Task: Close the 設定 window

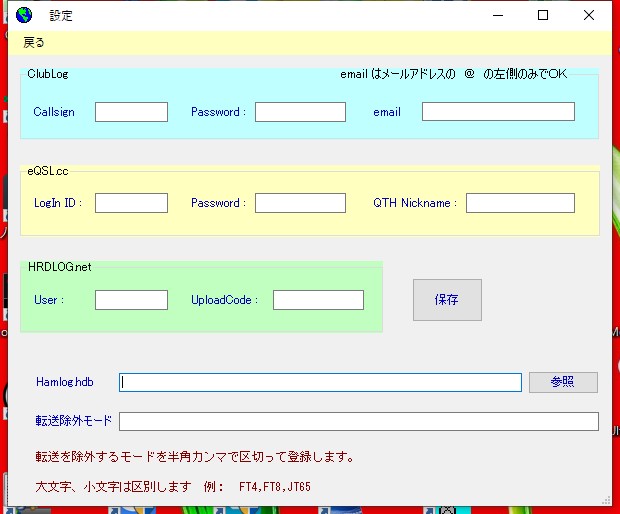Action: coord(589,15)
